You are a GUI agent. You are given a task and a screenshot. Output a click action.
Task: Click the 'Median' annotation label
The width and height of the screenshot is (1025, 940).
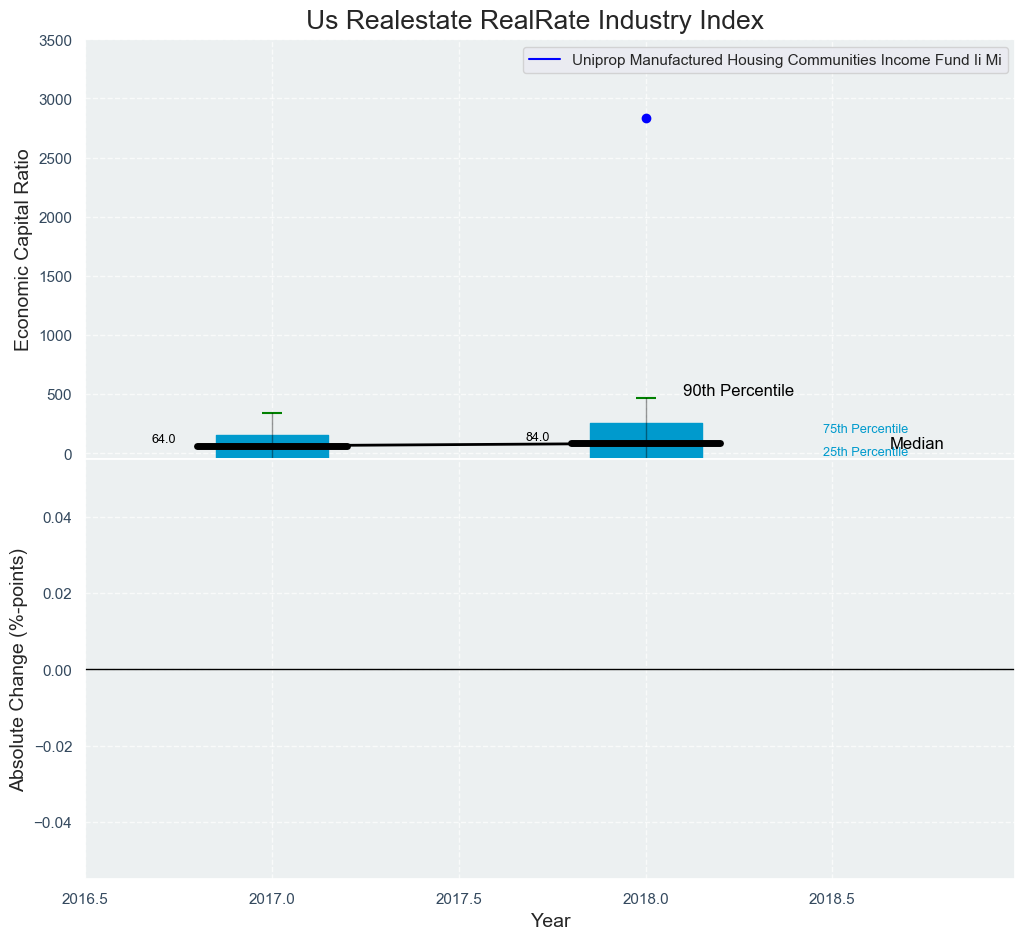coord(917,444)
